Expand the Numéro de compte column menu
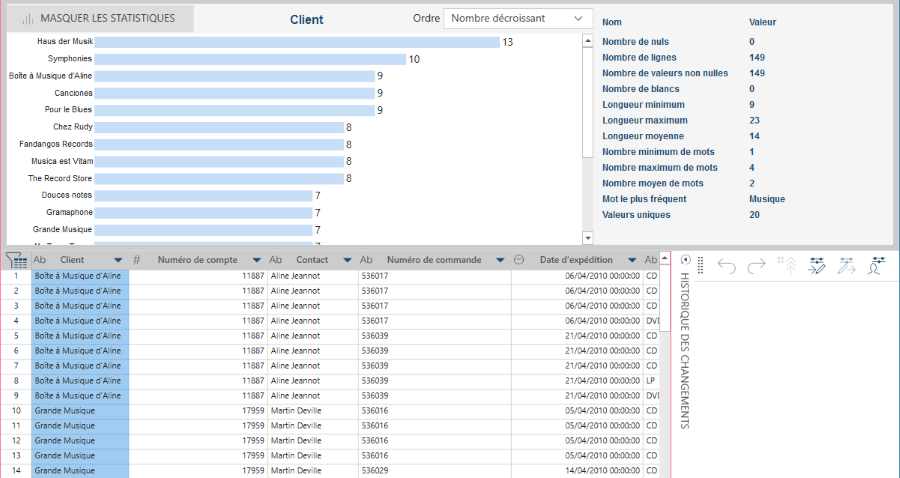The height and width of the screenshot is (478, 900). tap(256, 260)
